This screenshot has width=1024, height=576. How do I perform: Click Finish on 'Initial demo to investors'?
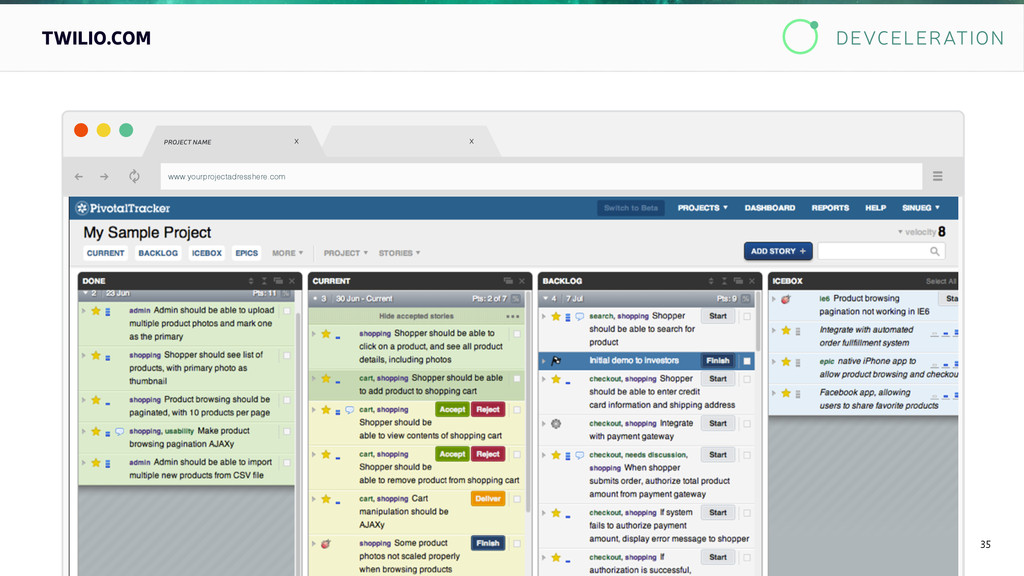718,360
